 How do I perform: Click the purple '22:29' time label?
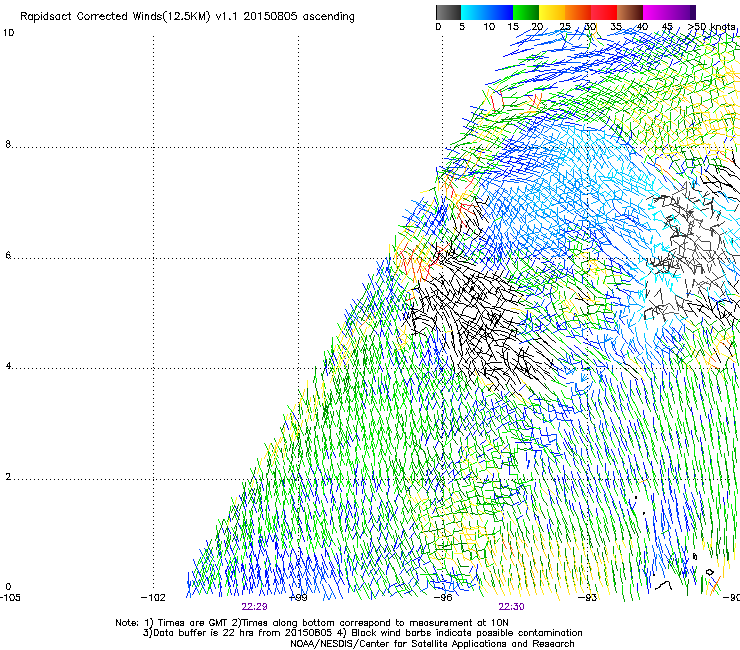pos(254,607)
